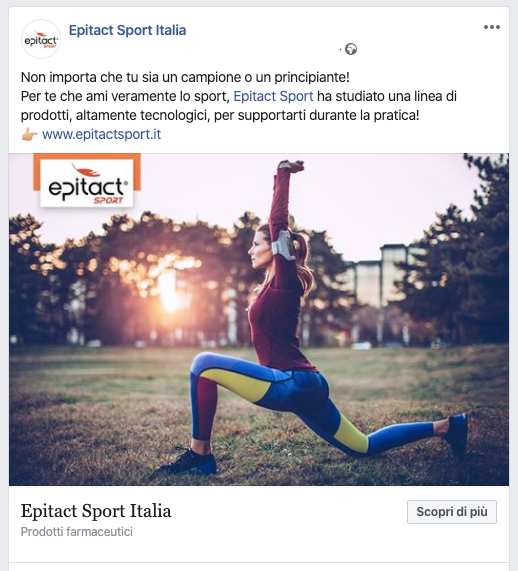This screenshot has width=518, height=571.
Task: Click the phone armband on the woman's arm
Action: pos(284,245)
